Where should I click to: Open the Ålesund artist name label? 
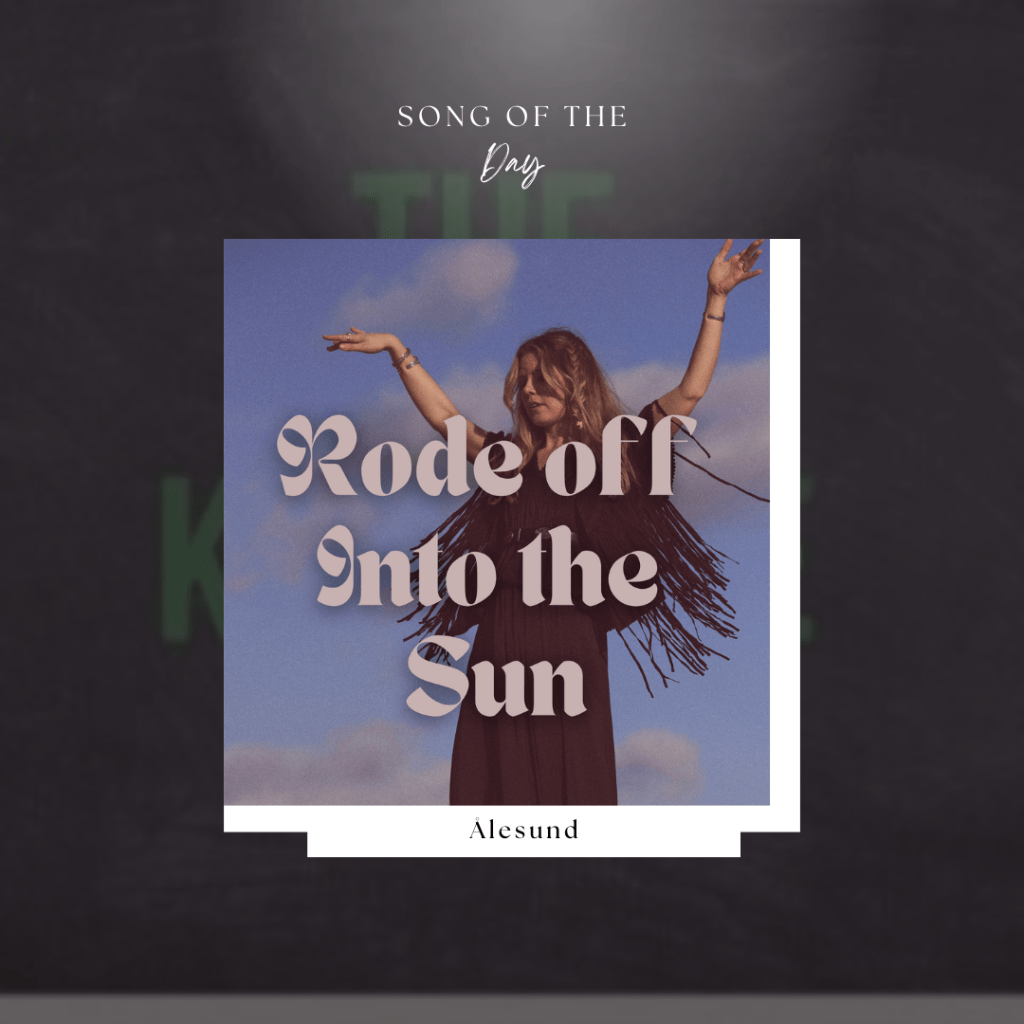(x=524, y=829)
